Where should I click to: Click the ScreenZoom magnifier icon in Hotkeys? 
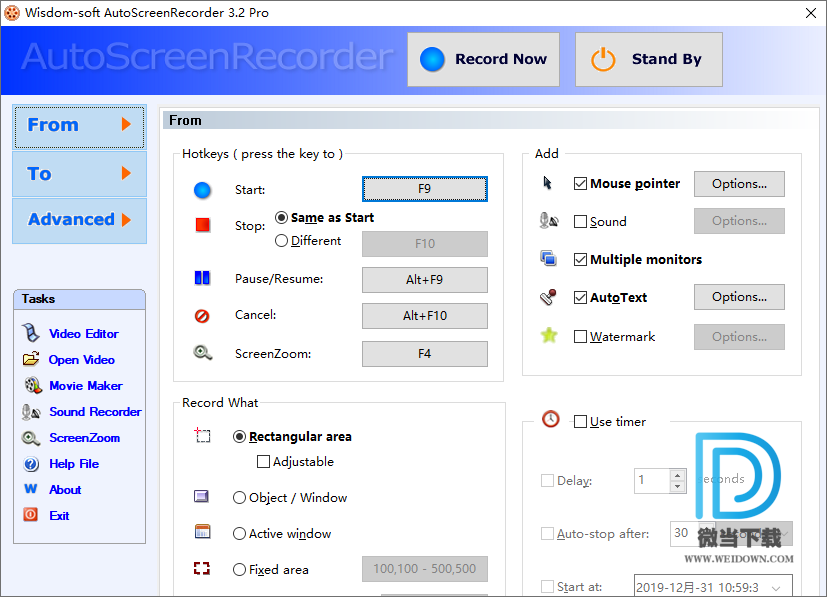[203, 353]
